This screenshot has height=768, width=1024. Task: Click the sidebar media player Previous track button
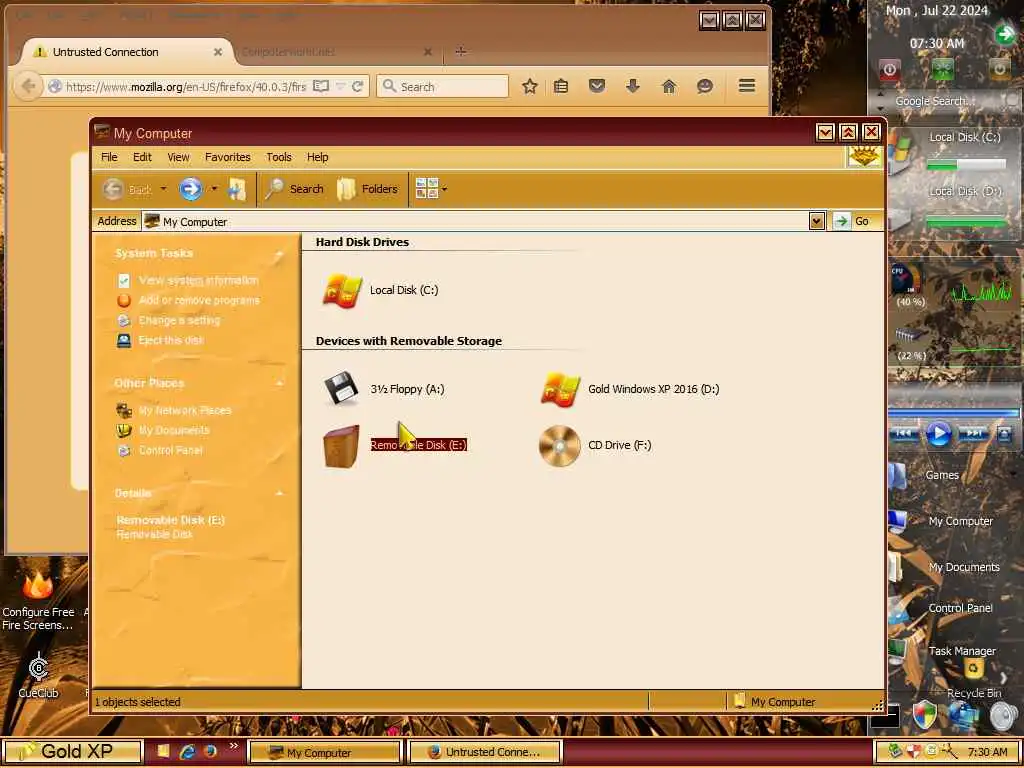(904, 433)
